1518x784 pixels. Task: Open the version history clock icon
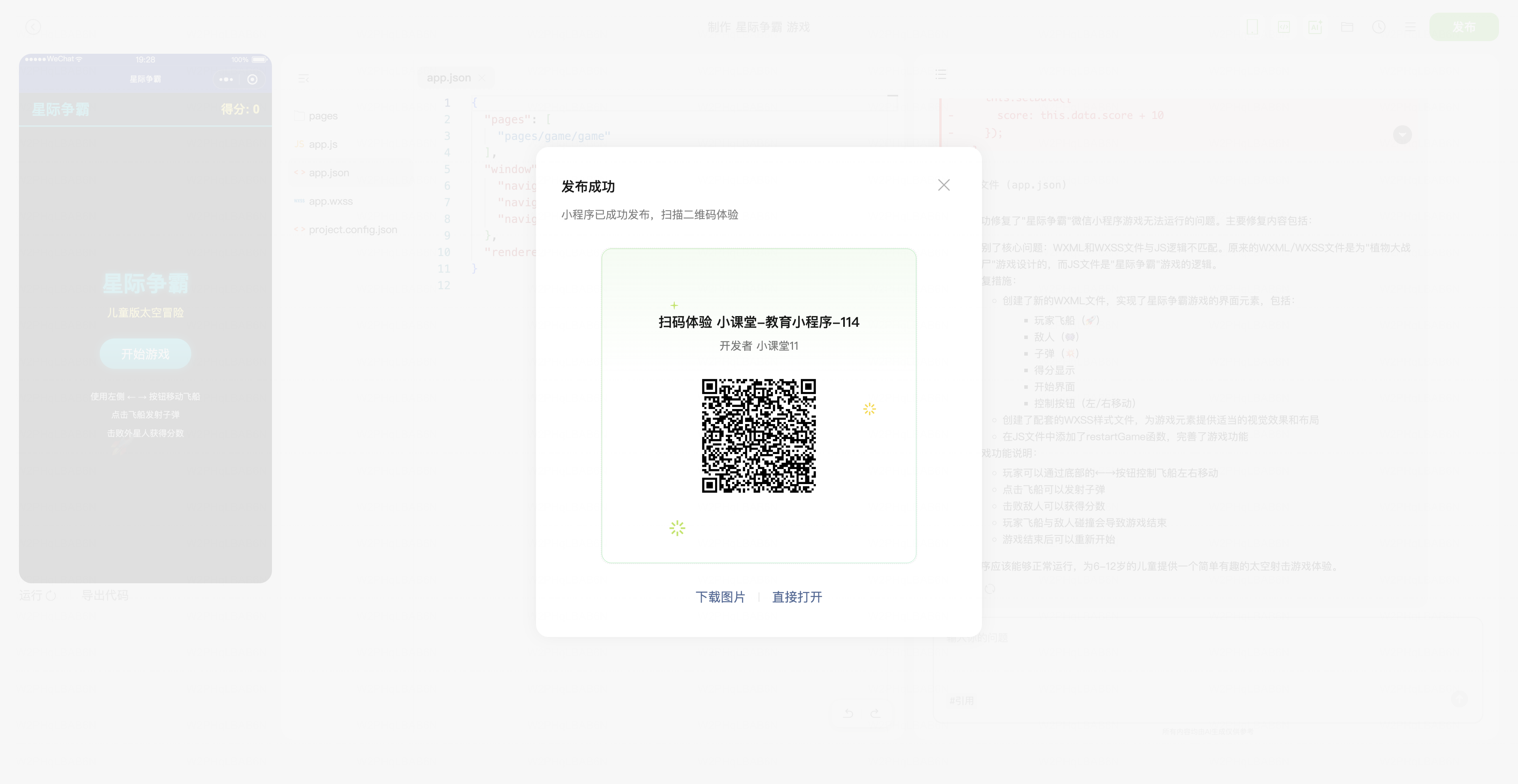(x=1378, y=27)
